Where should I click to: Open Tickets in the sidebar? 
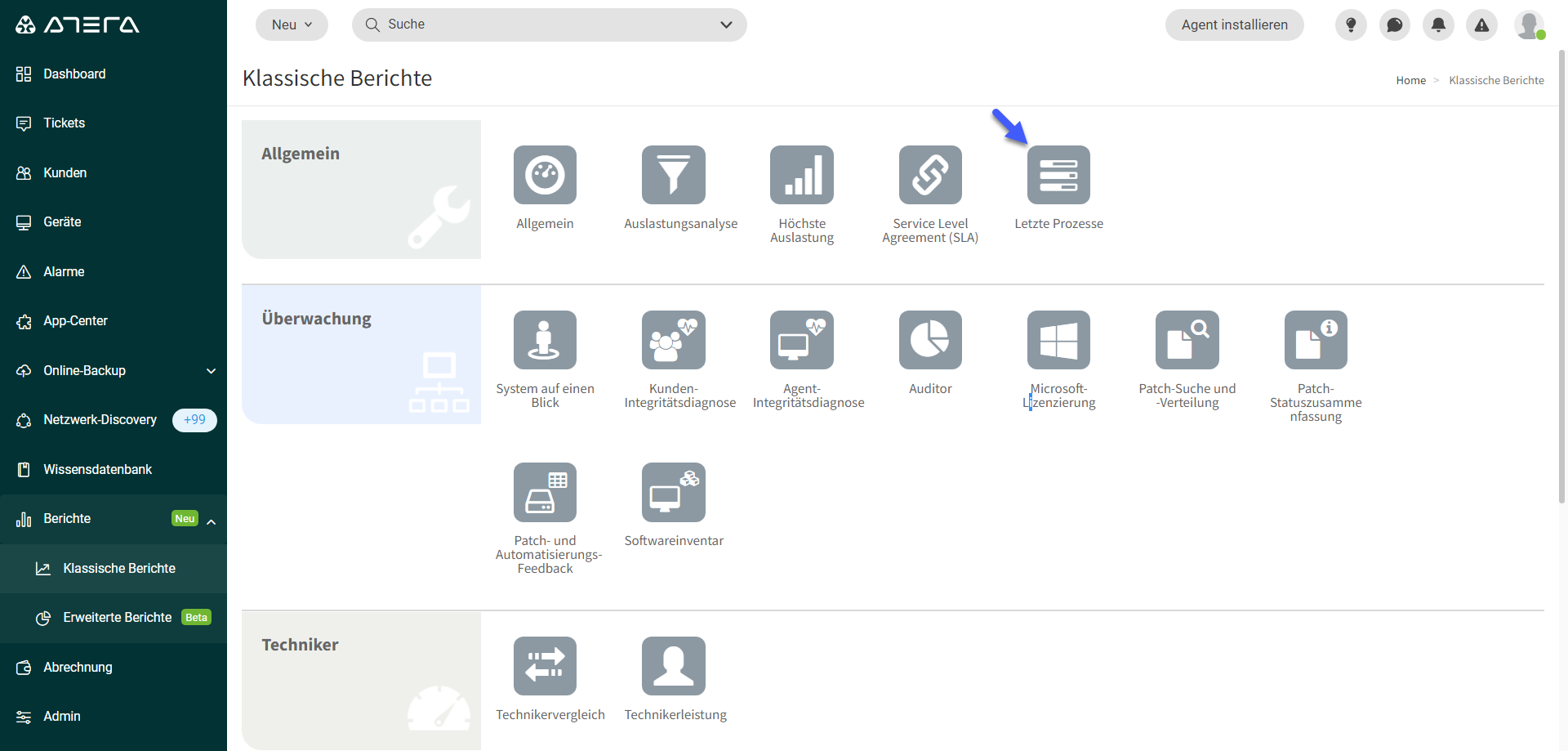click(114, 123)
